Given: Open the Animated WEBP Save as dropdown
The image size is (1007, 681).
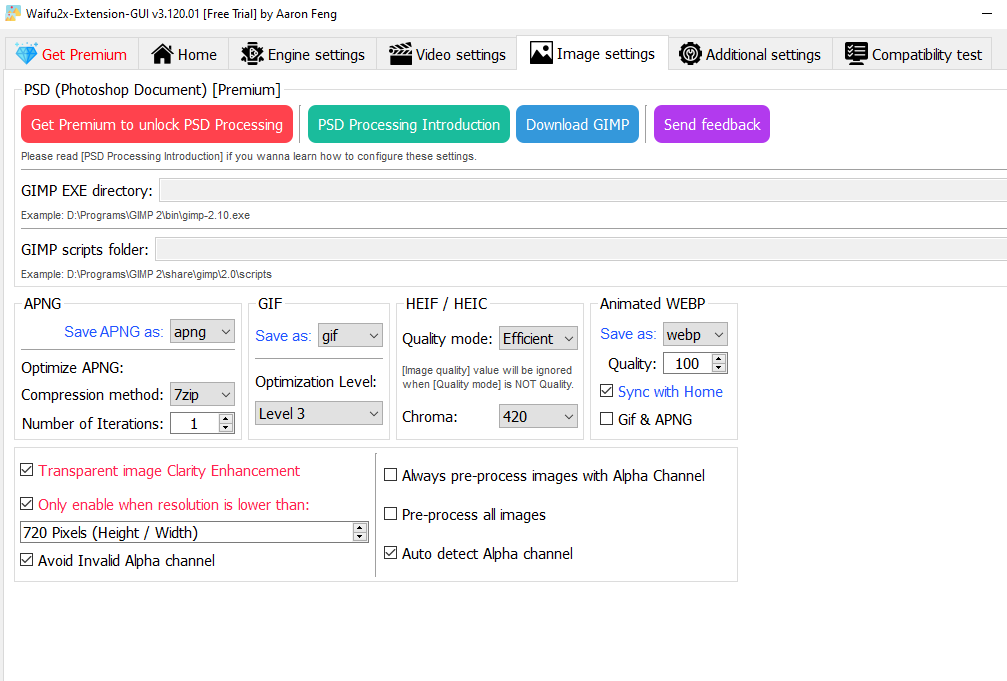Looking at the screenshot, I should 695,334.
